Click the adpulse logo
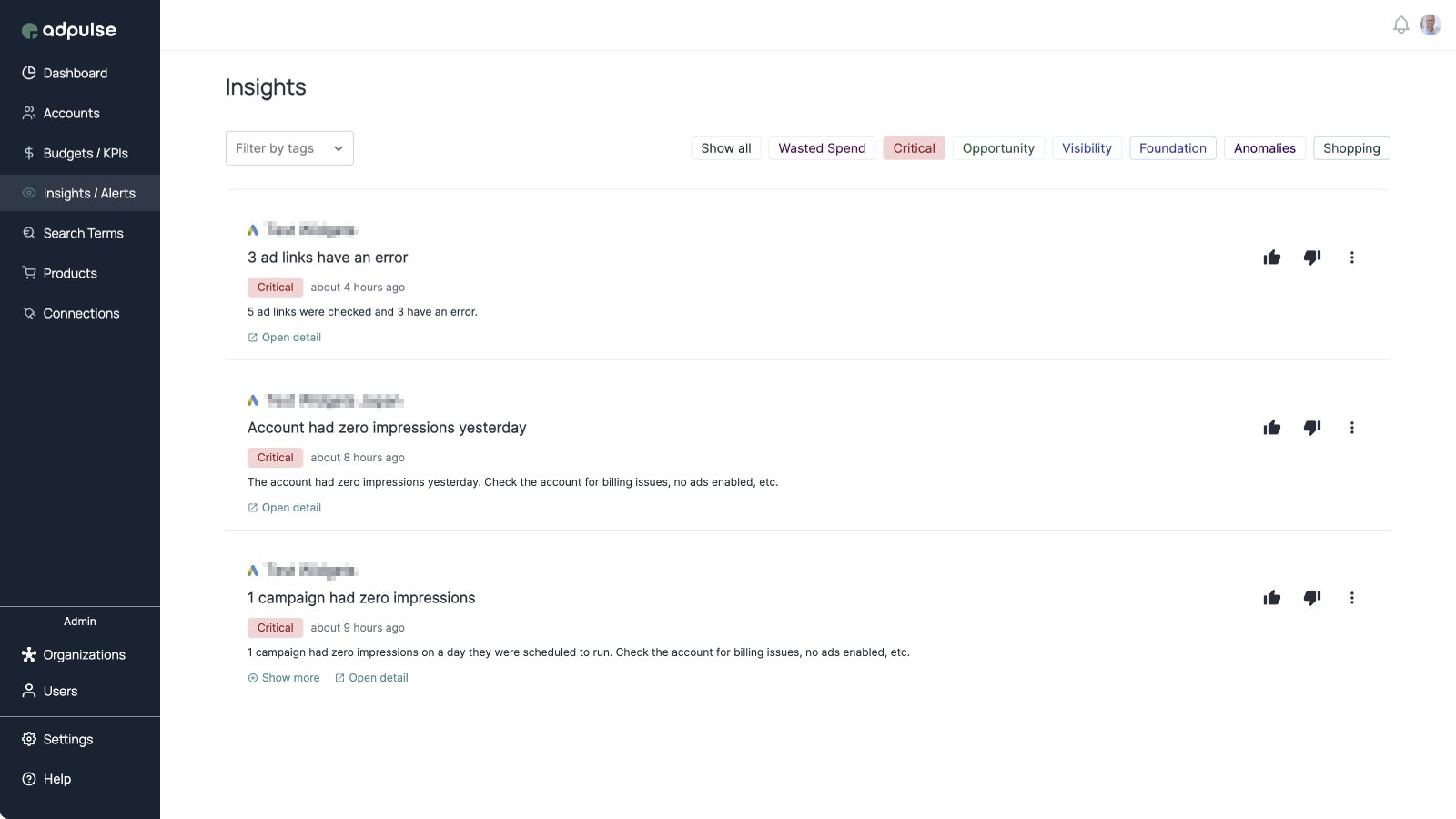Screen dimensions: 1456x819 (x=69, y=30)
